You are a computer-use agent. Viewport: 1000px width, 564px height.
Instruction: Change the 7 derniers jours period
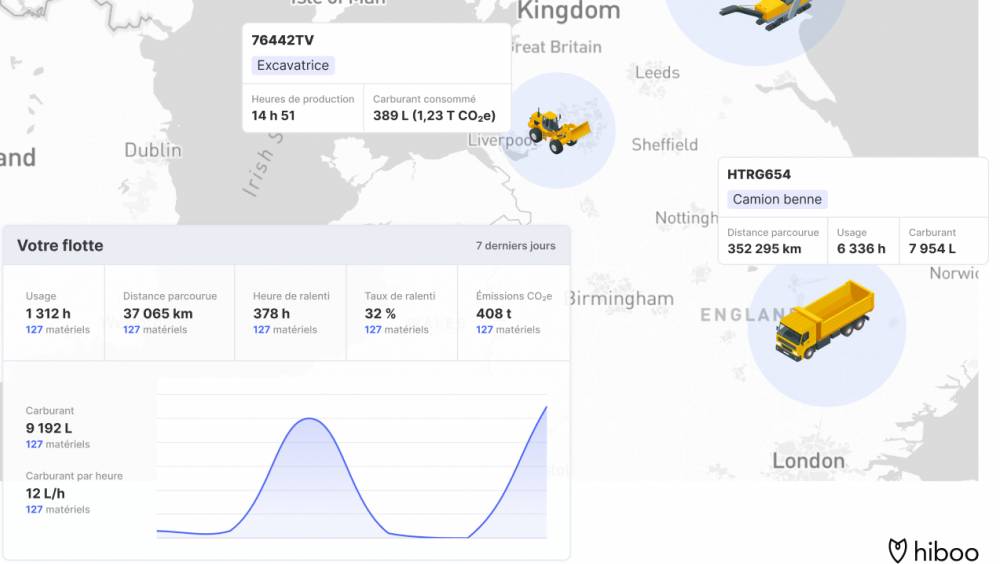(515, 246)
